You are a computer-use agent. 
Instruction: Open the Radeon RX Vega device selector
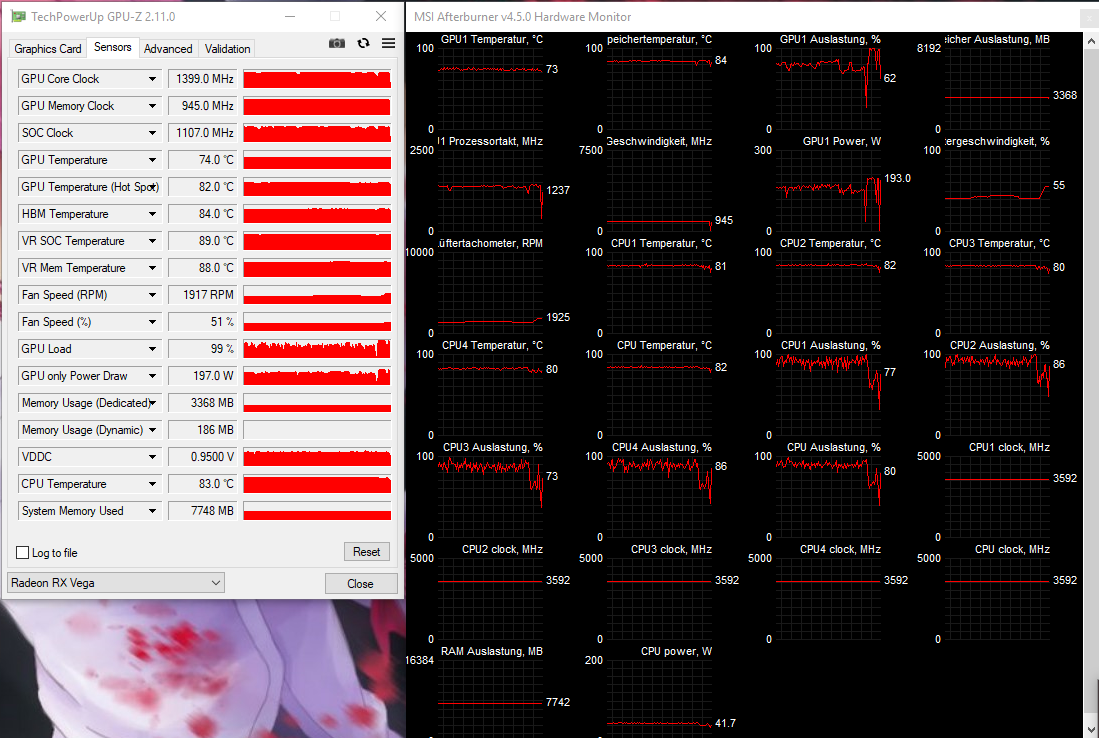coord(116,582)
